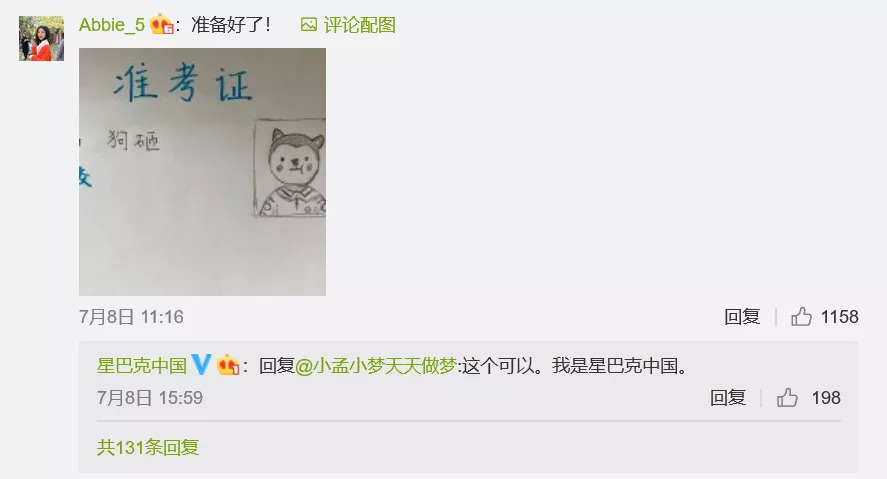Reply to 星巴克中国's comment via 回复

(728, 398)
